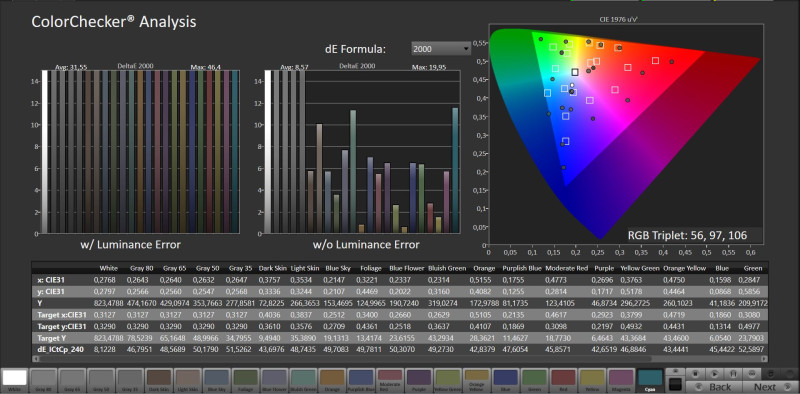Select the Foliage patch swatch
The height and width of the screenshot is (394, 800).
[x=245, y=380]
